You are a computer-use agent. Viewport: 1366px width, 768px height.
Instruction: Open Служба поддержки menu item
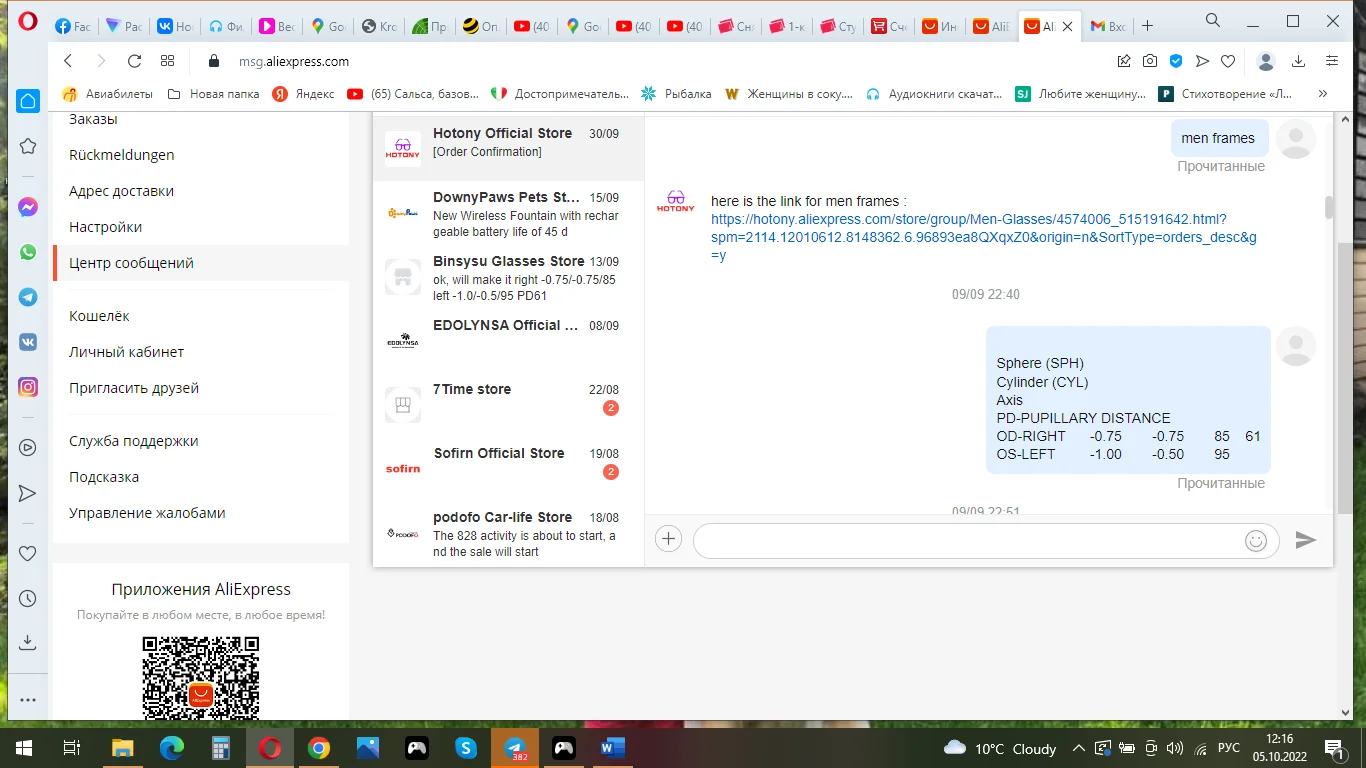(x=133, y=441)
